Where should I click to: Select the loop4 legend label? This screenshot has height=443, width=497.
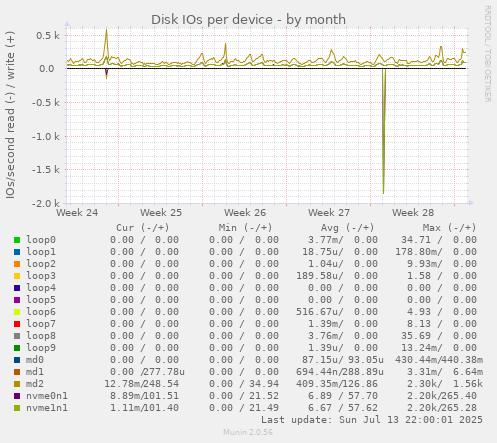[x=41, y=288]
